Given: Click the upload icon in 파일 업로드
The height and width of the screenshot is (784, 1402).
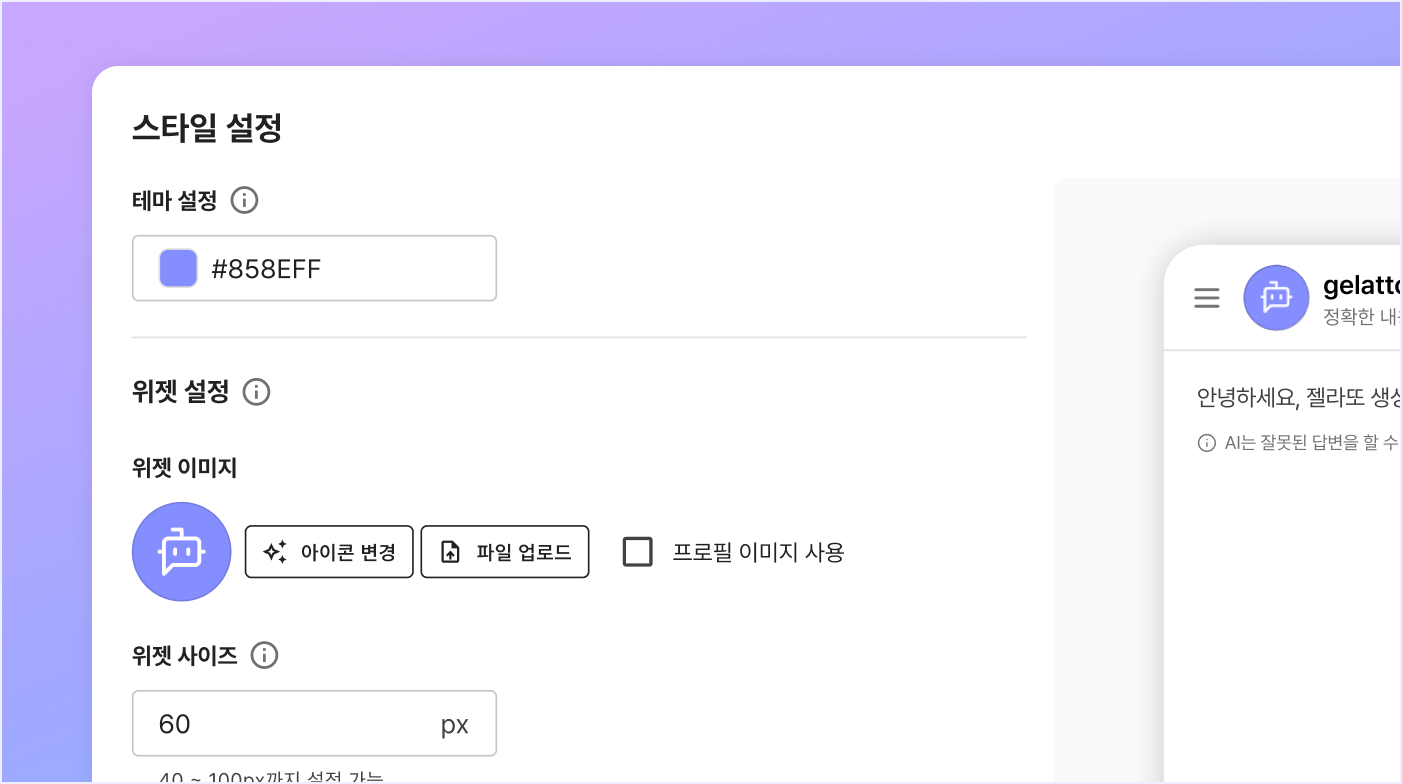Looking at the screenshot, I should click(x=451, y=552).
